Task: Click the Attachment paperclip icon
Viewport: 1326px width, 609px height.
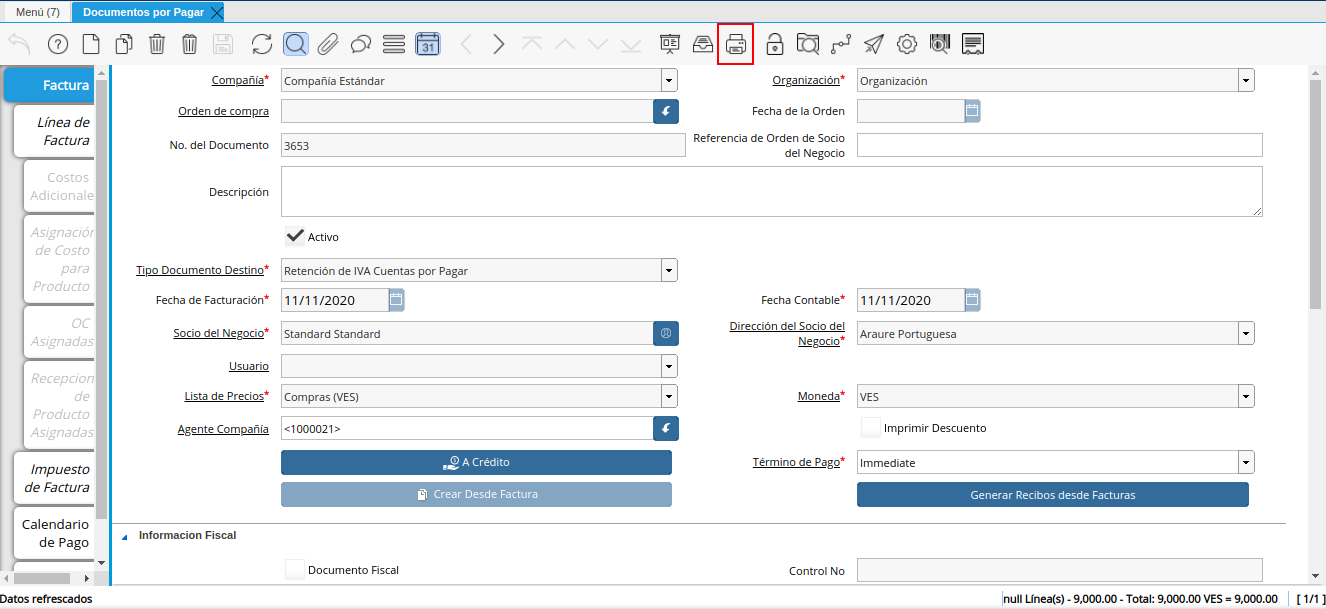Action: point(328,44)
